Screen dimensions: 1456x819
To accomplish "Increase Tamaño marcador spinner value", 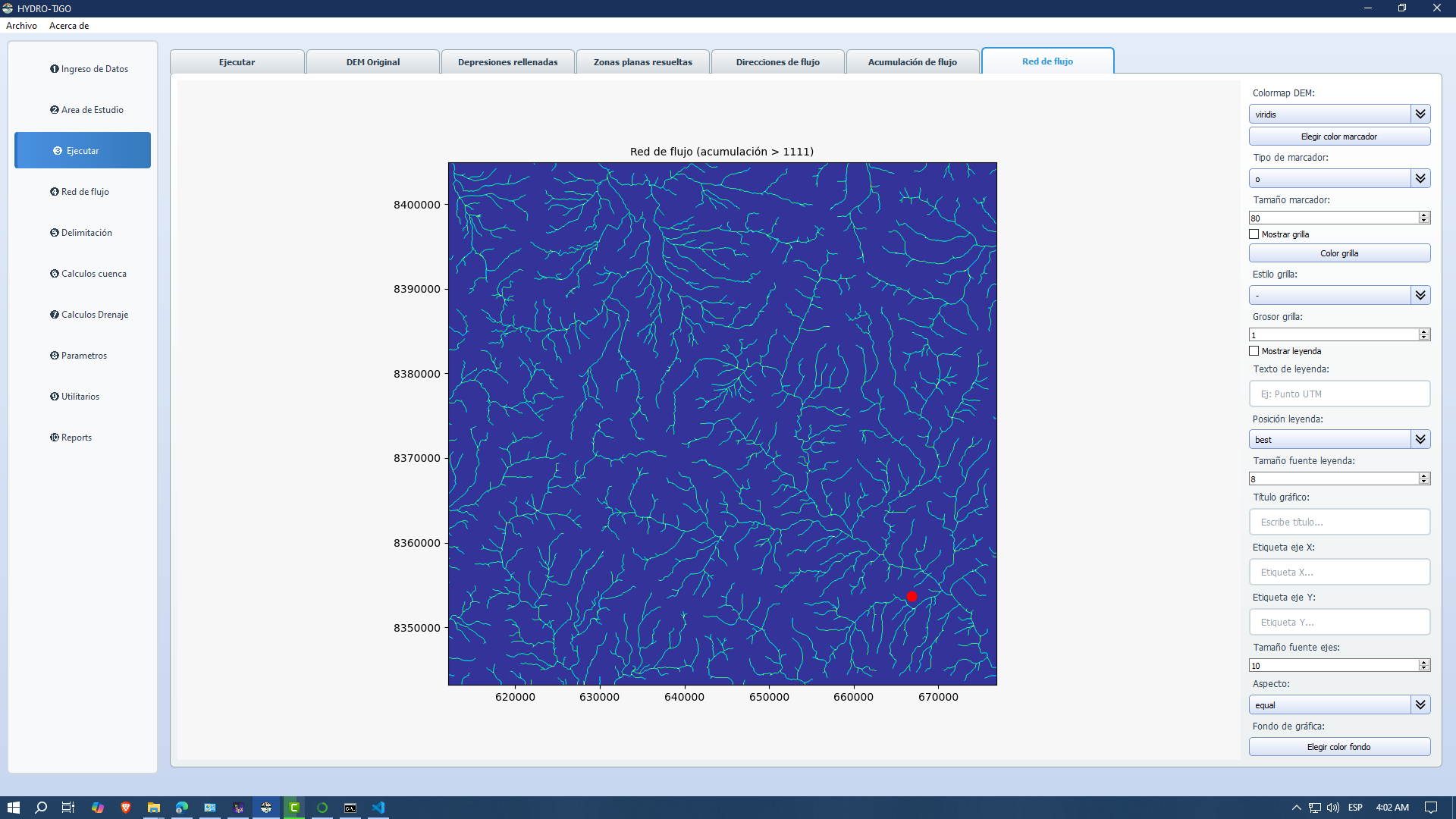I will click(1424, 215).
